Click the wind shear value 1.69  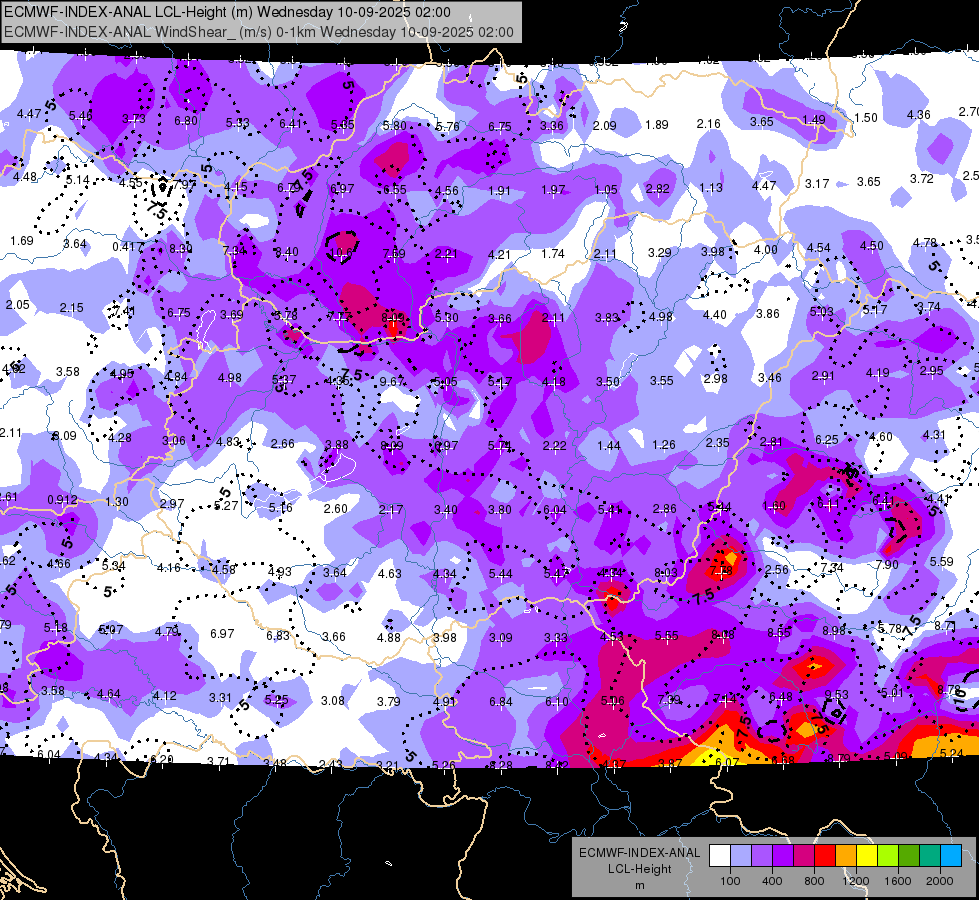pyautogui.click(x=22, y=240)
